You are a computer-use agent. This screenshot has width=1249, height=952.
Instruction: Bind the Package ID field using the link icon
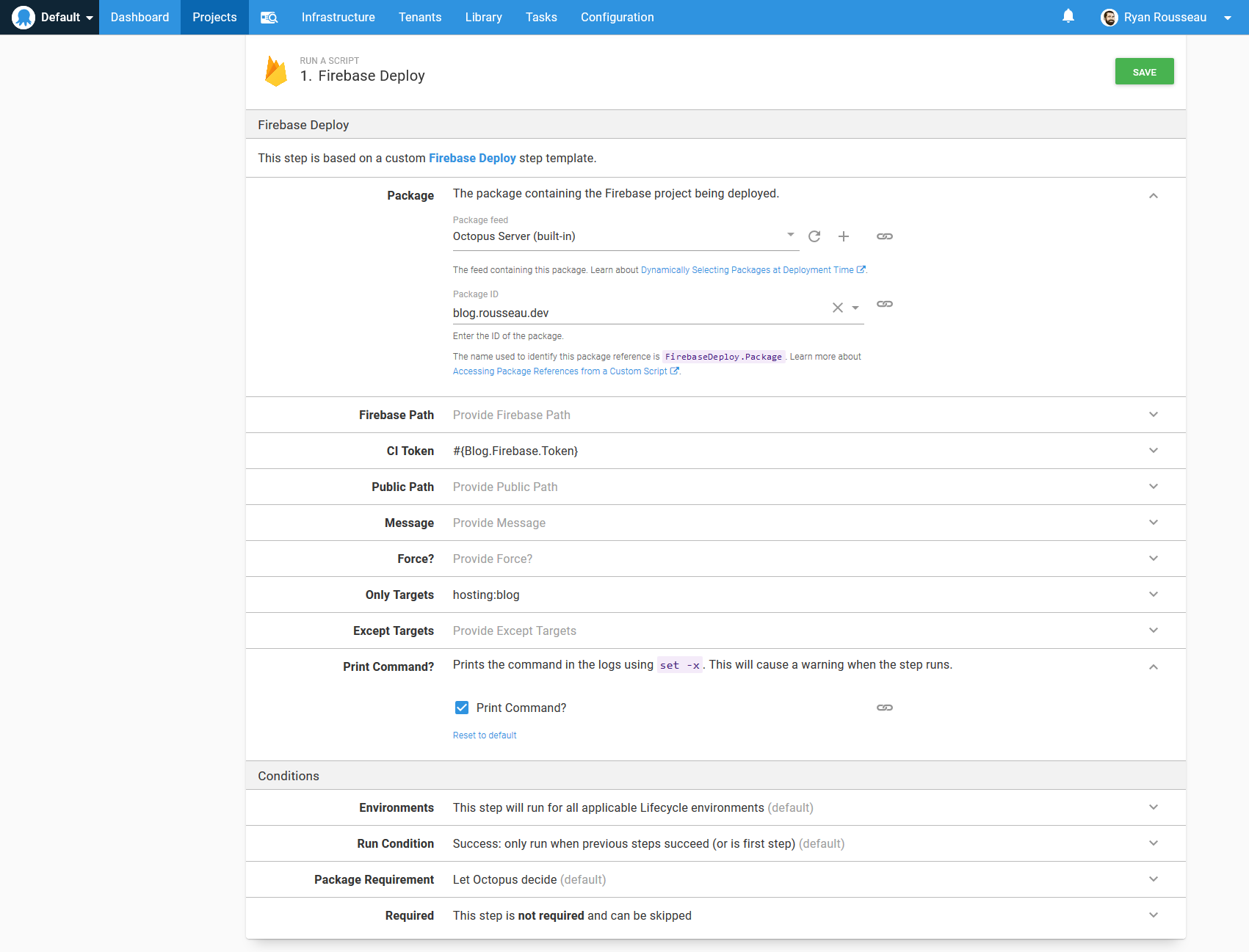pos(884,304)
